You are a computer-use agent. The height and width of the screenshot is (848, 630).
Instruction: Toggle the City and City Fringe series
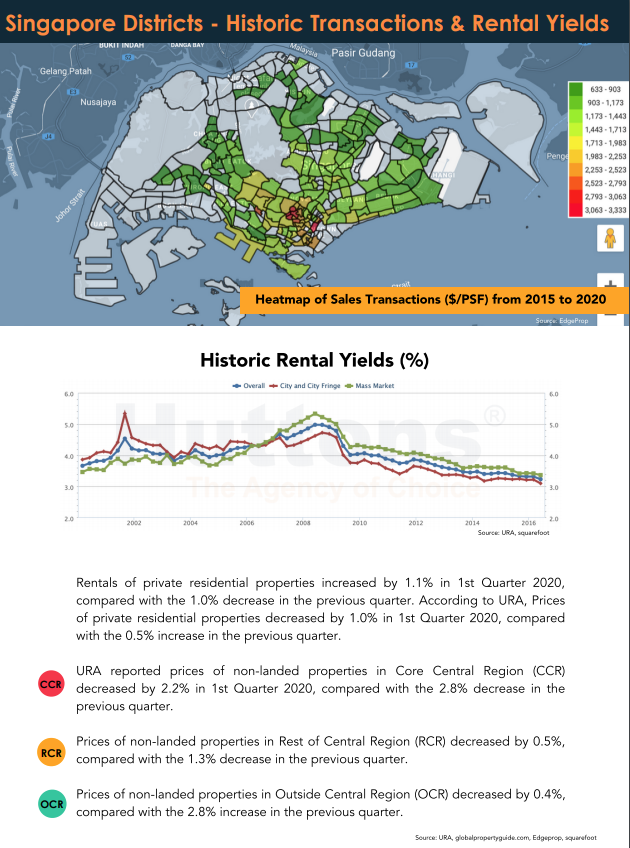(305, 386)
